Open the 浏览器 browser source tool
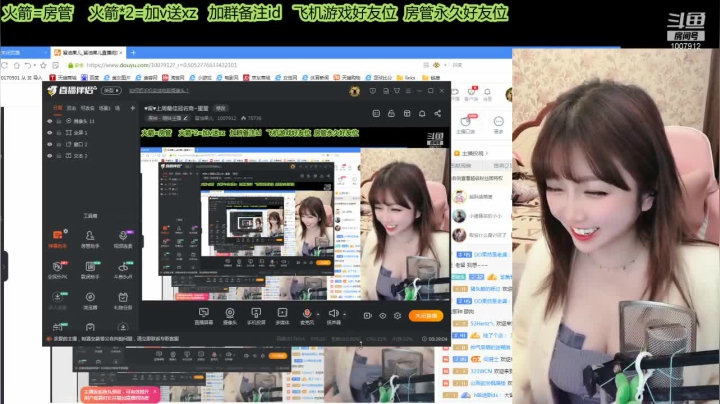Image resolution: width=720 pixels, height=404 pixels. tap(90, 301)
